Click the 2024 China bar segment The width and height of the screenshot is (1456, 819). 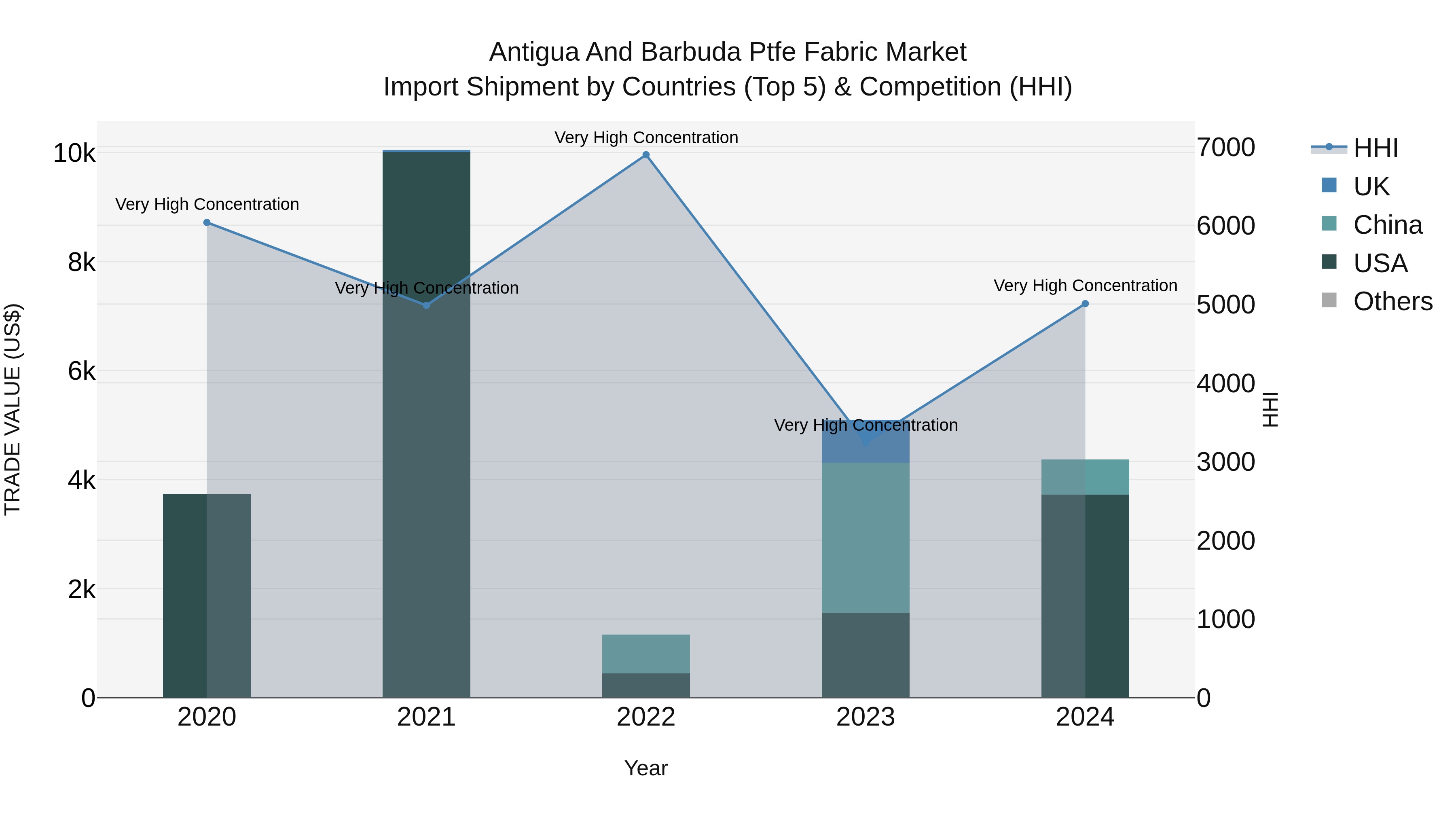pyautogui.click(x=1085, y=477)
